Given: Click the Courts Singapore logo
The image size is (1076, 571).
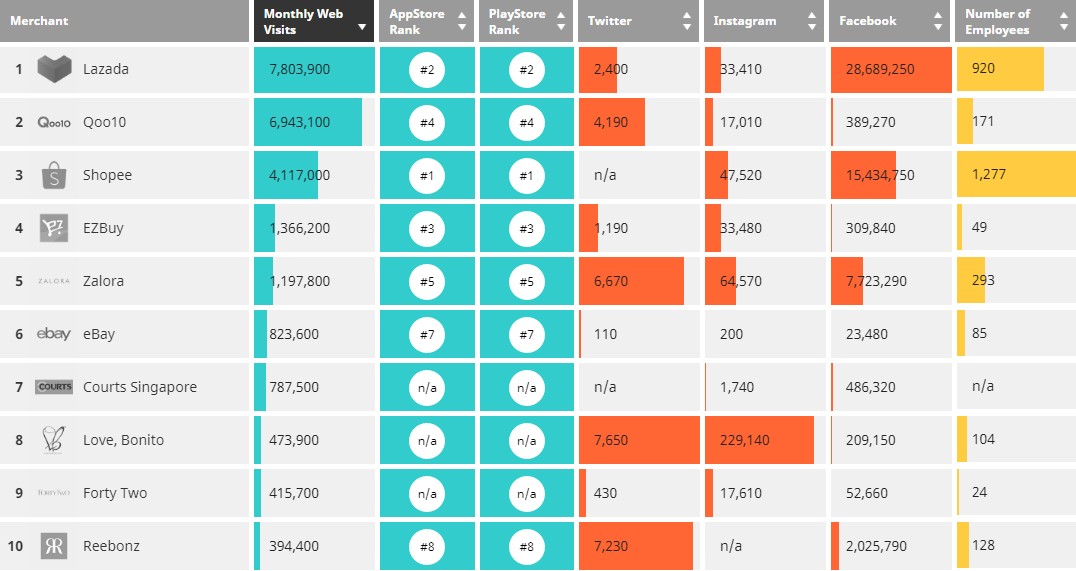Looking at the screenshot, I should (54, 387).
